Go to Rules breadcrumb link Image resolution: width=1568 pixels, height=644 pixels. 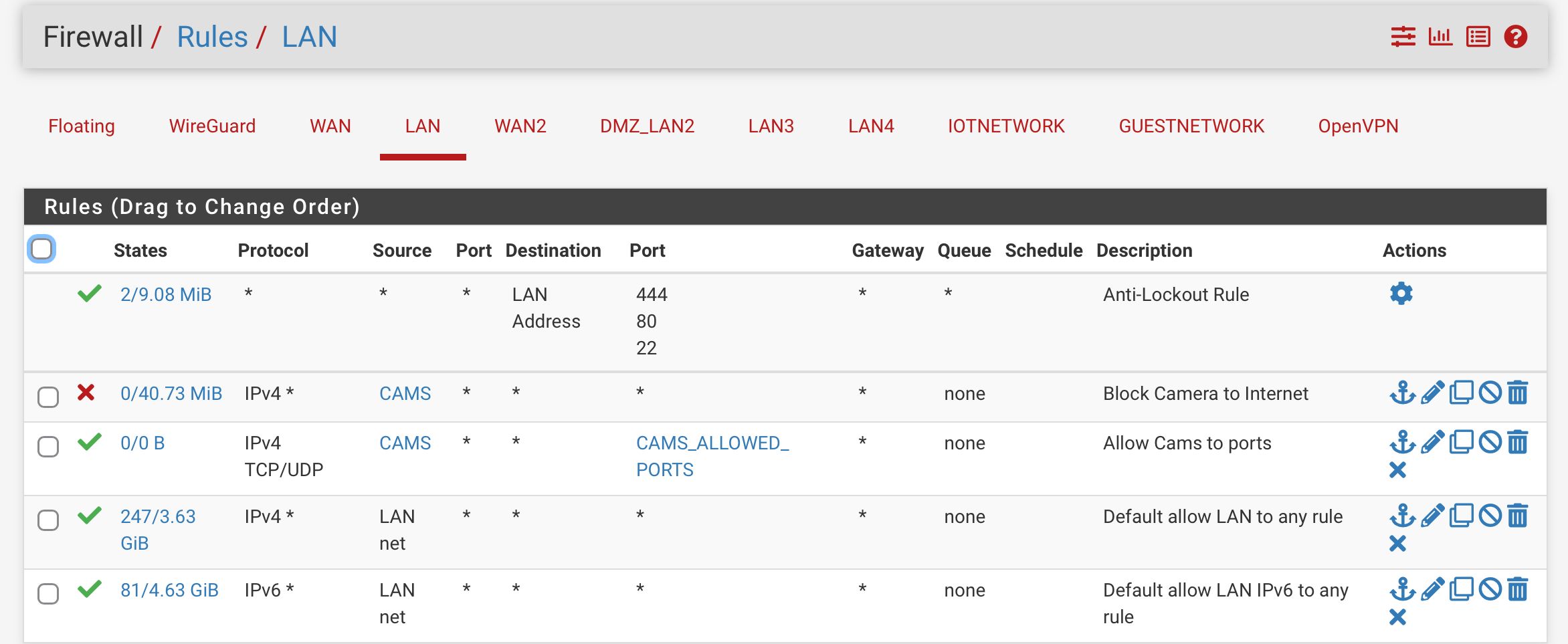(212, 37)
